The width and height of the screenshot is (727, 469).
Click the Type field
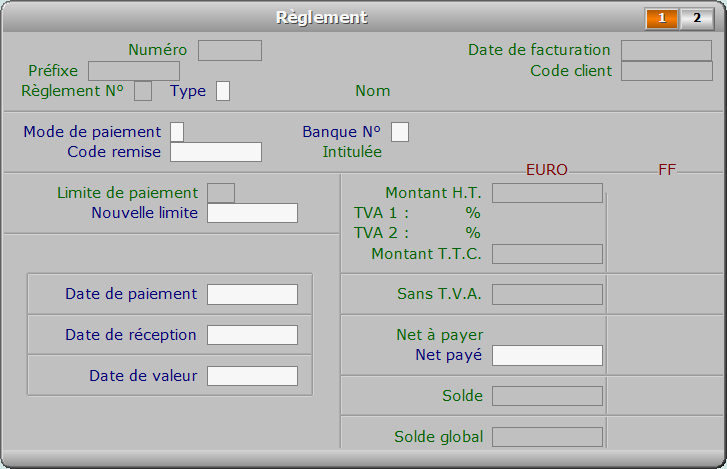click(223, 91)
